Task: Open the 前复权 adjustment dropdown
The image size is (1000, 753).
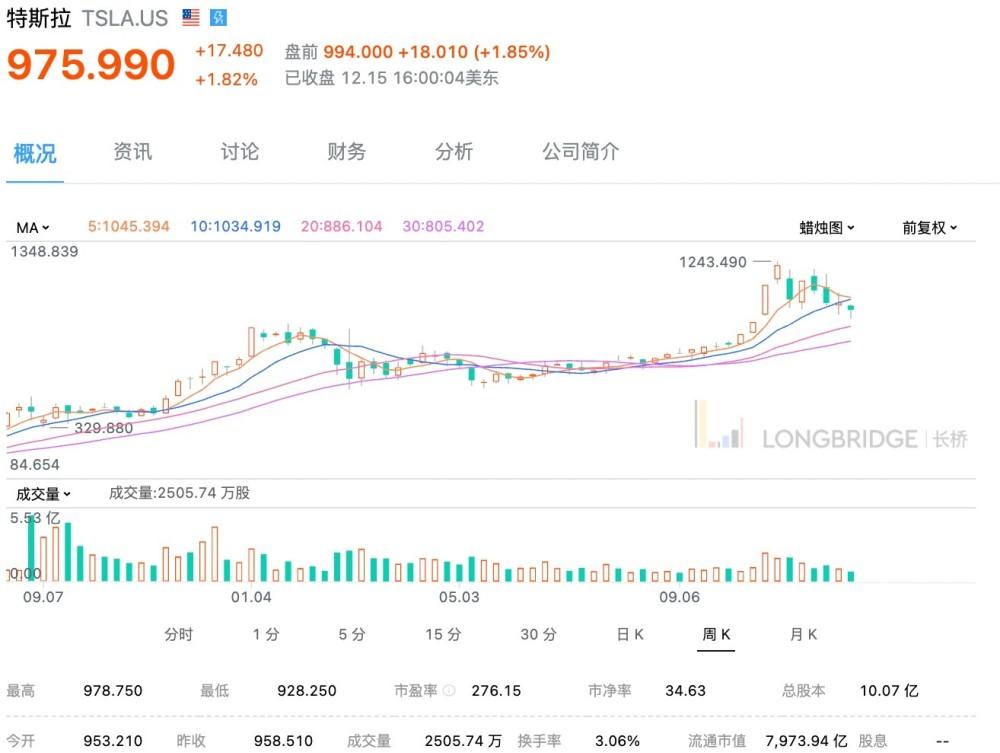Action: (929, 228)
